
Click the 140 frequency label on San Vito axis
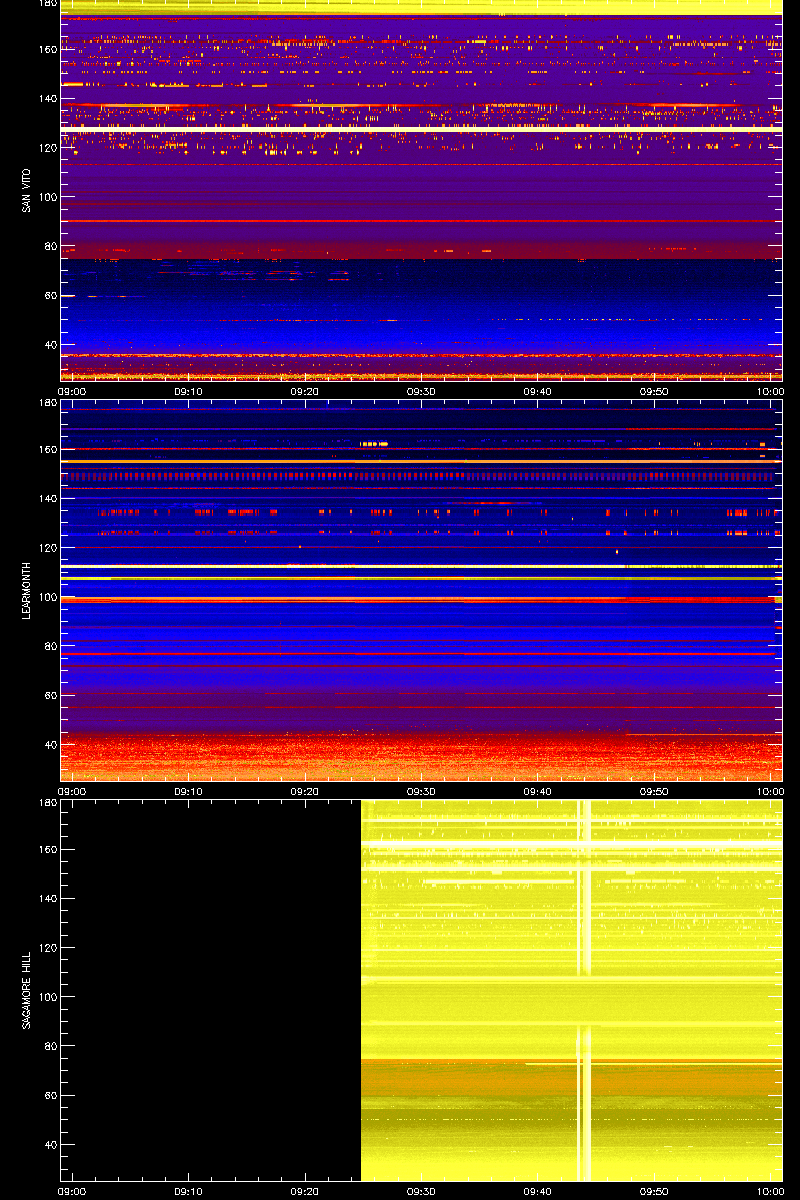coord(47,99)
